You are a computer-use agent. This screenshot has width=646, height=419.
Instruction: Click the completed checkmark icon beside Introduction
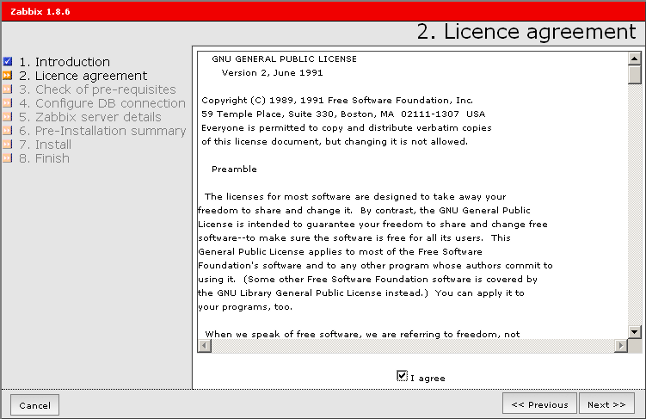pyautogui.click(x=8, y=62)
